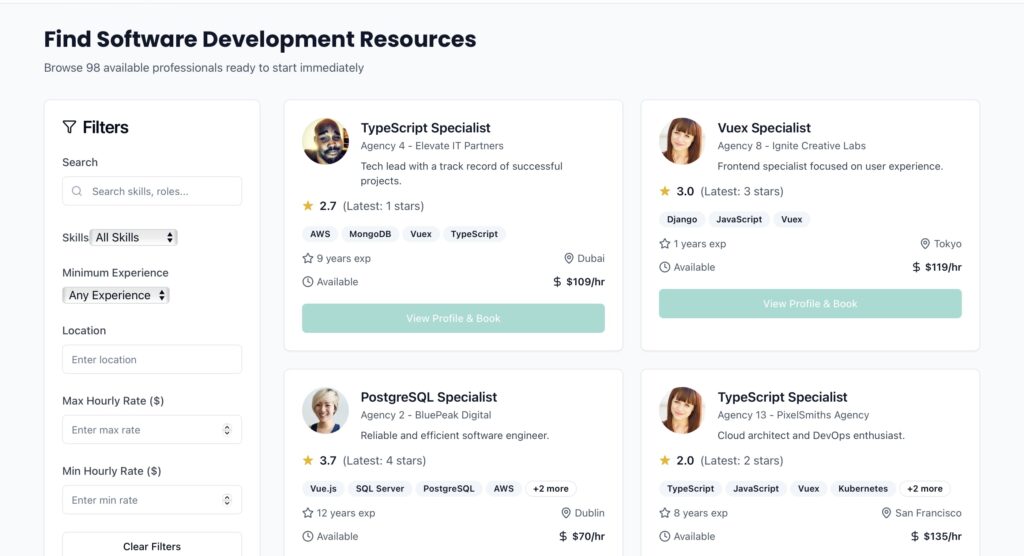Open PostgreSQL Specialist avatar image

[325, 410]
